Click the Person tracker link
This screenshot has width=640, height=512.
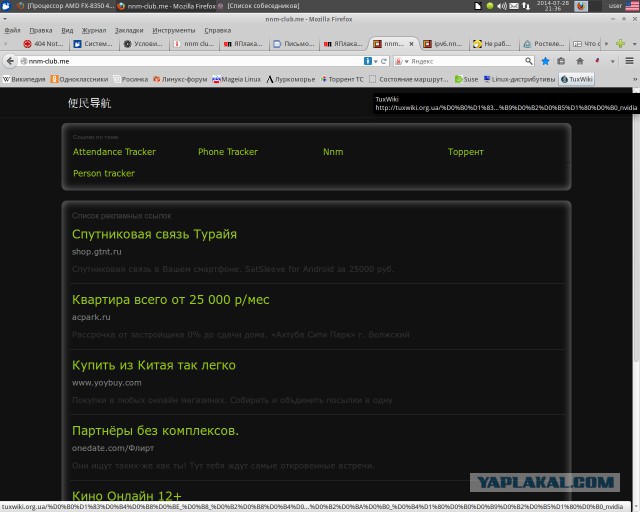[104, 174]
